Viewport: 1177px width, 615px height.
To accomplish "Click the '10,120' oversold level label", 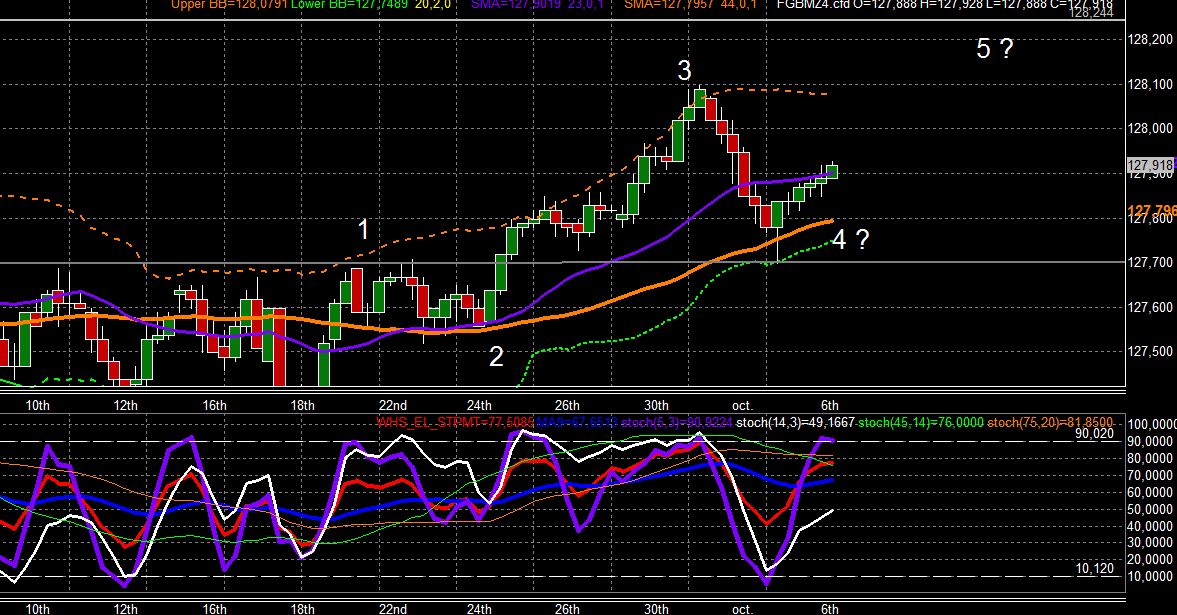I will (1094, 568).
